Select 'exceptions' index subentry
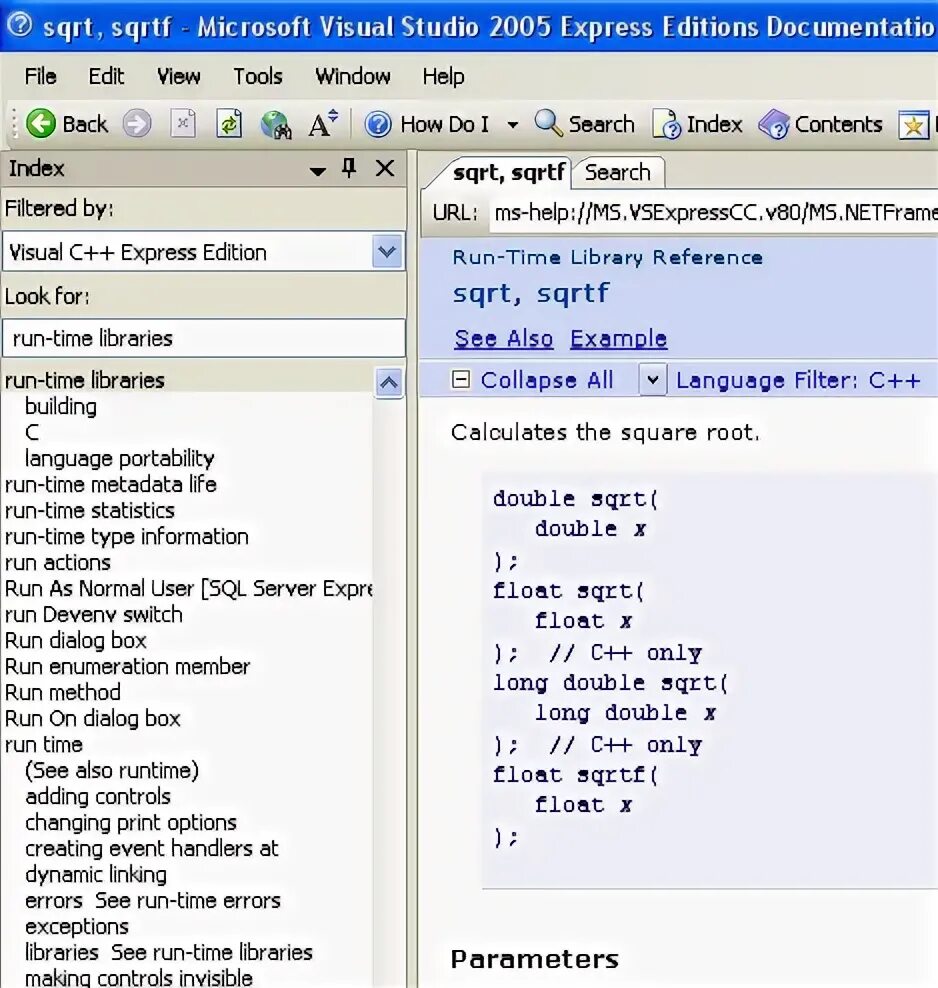The width and height of the screenshot is (938, 988). click(77, 926)
